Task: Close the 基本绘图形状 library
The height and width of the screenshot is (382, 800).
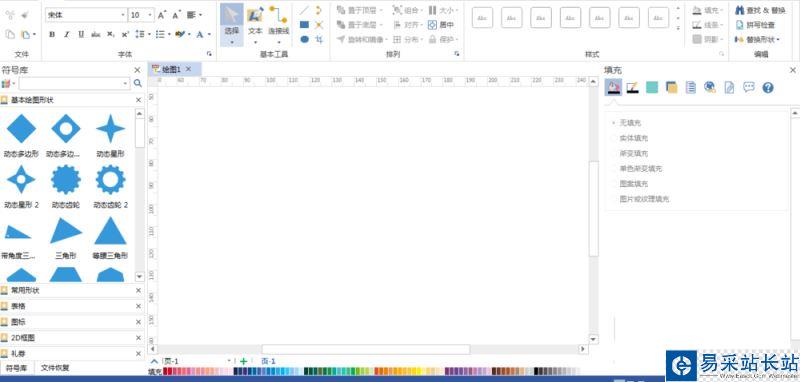Action: [138, 100]
